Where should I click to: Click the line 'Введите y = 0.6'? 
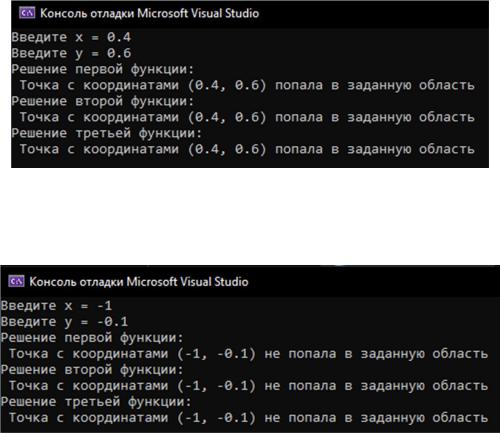tap(71, 53)
